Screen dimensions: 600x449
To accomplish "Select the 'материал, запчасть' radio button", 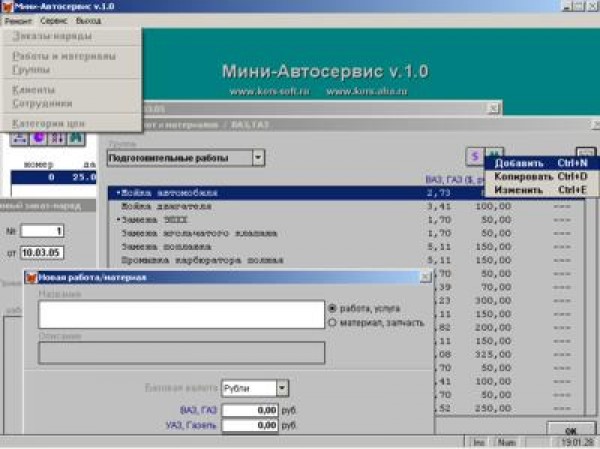I will tap(332, 322).
